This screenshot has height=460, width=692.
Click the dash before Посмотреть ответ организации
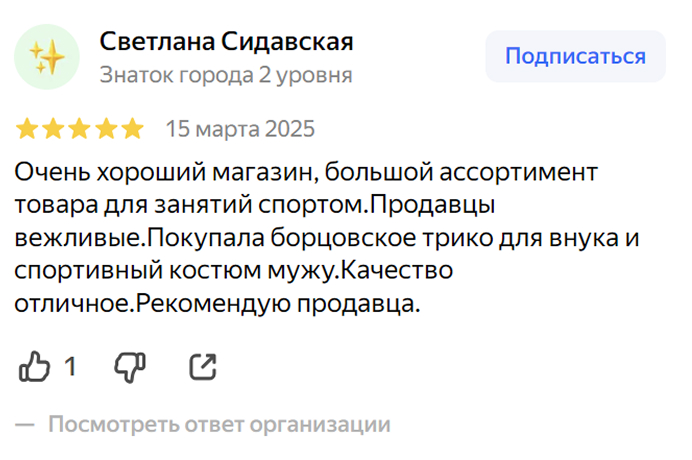click(25, 424)
